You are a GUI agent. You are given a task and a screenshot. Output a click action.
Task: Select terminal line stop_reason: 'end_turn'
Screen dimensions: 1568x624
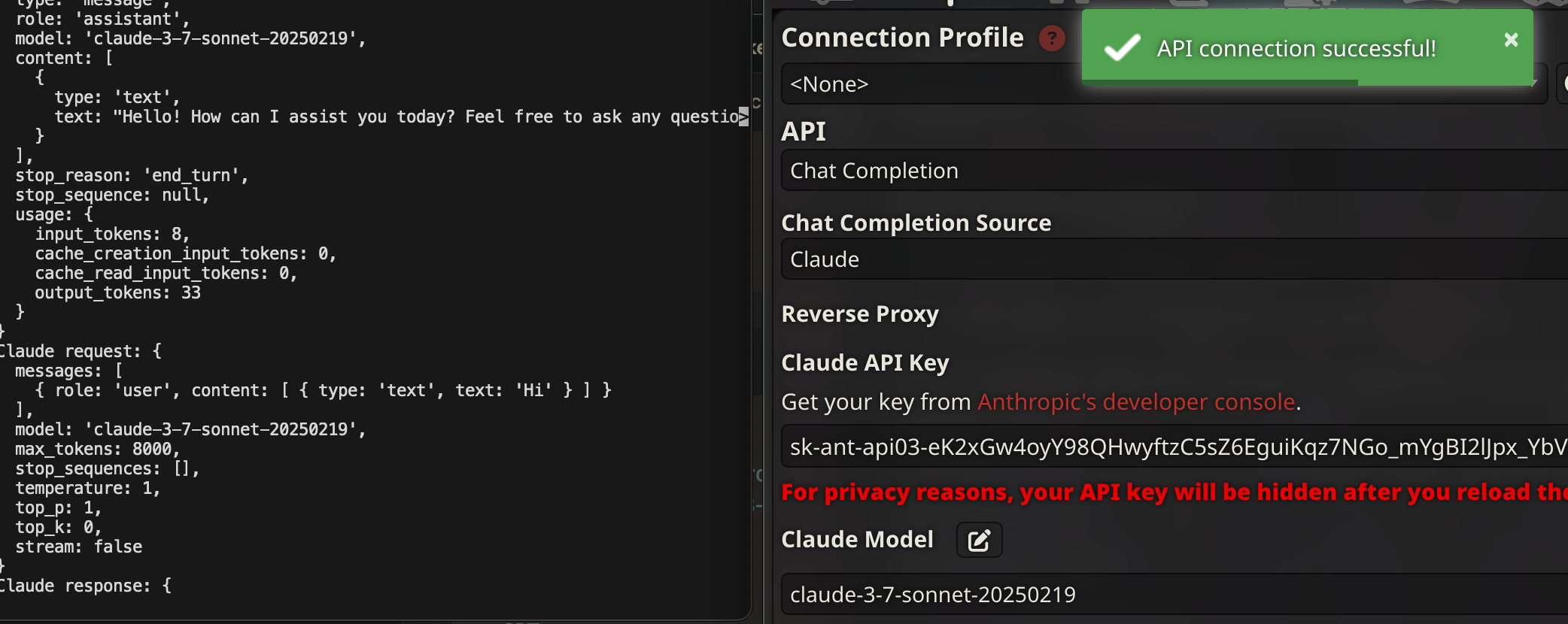click(132, 175)
